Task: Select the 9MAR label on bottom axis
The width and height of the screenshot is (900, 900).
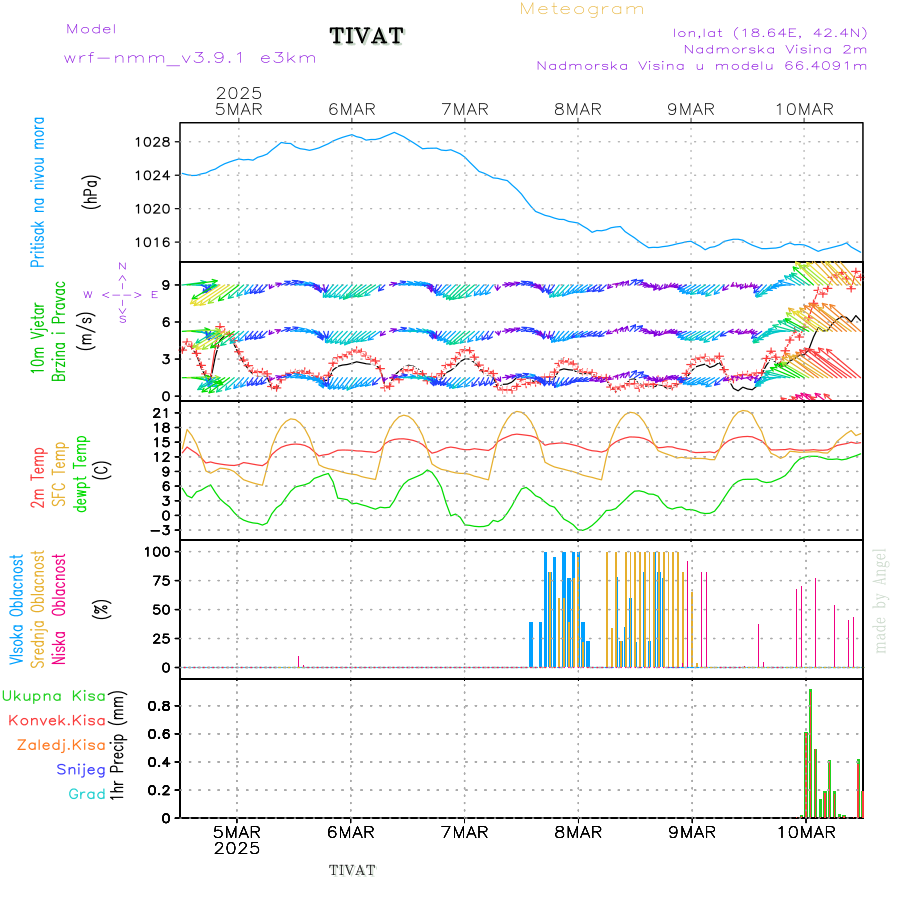Action: click(691, 832)
